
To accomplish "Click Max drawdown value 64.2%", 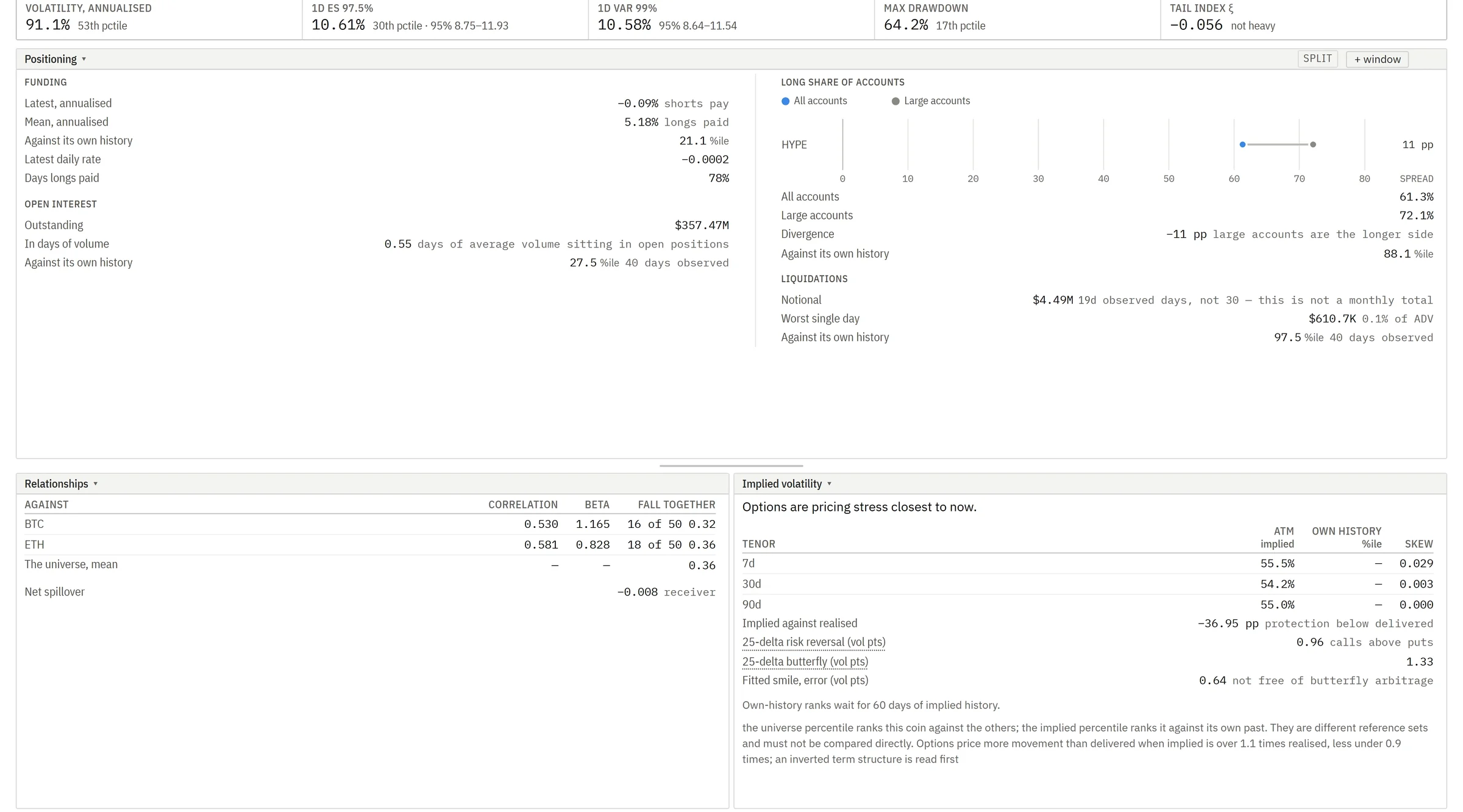I will 906,25.
